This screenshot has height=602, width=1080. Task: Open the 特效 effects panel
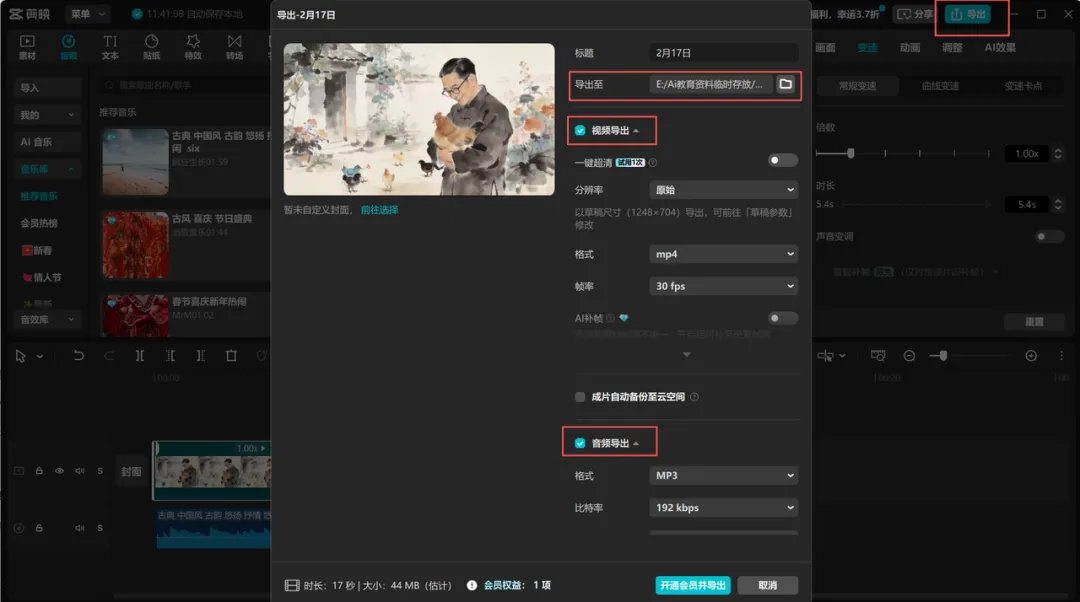[193, 47]
